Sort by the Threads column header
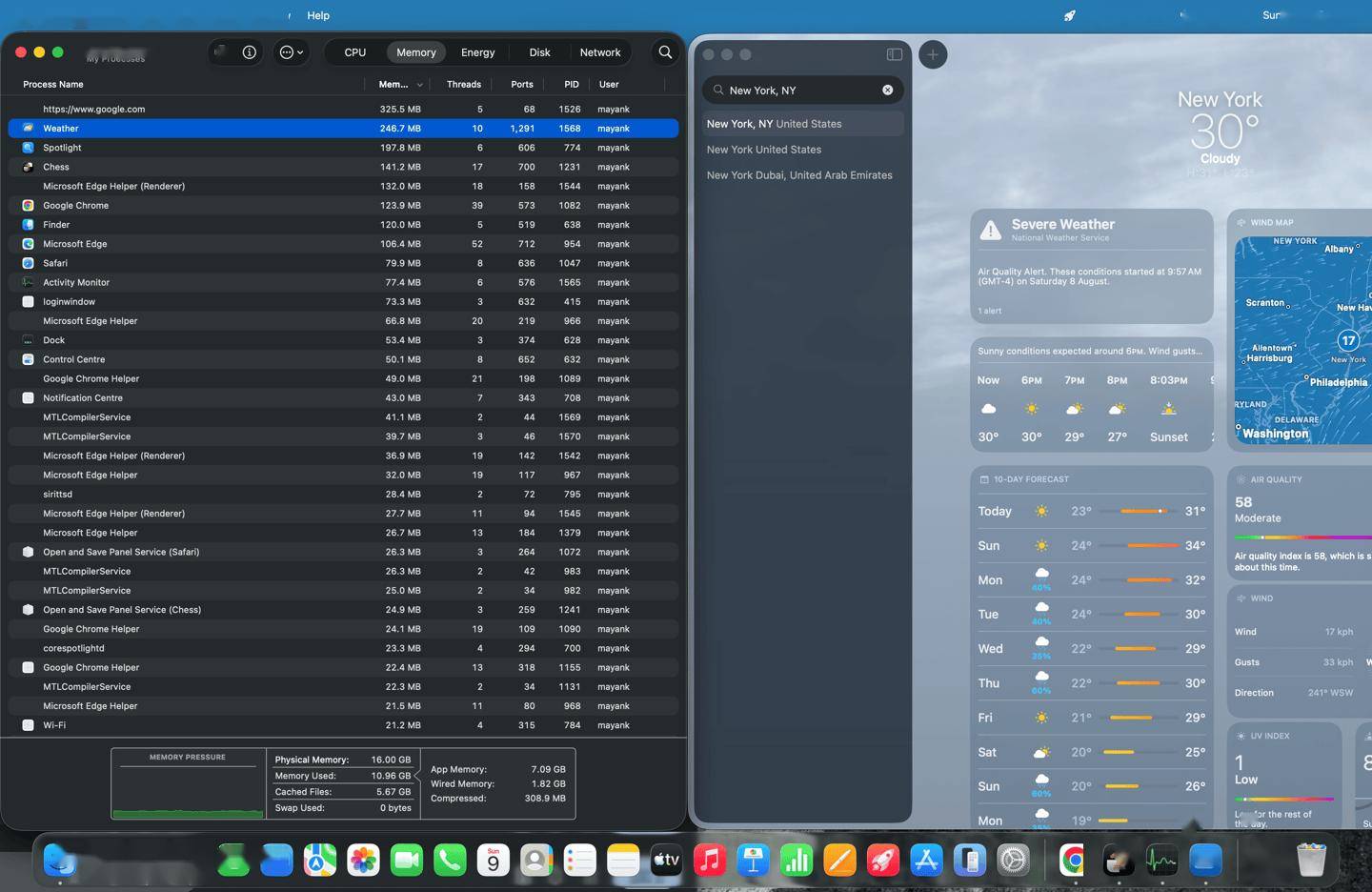The image size is (1372, 892). click(464, 84)
